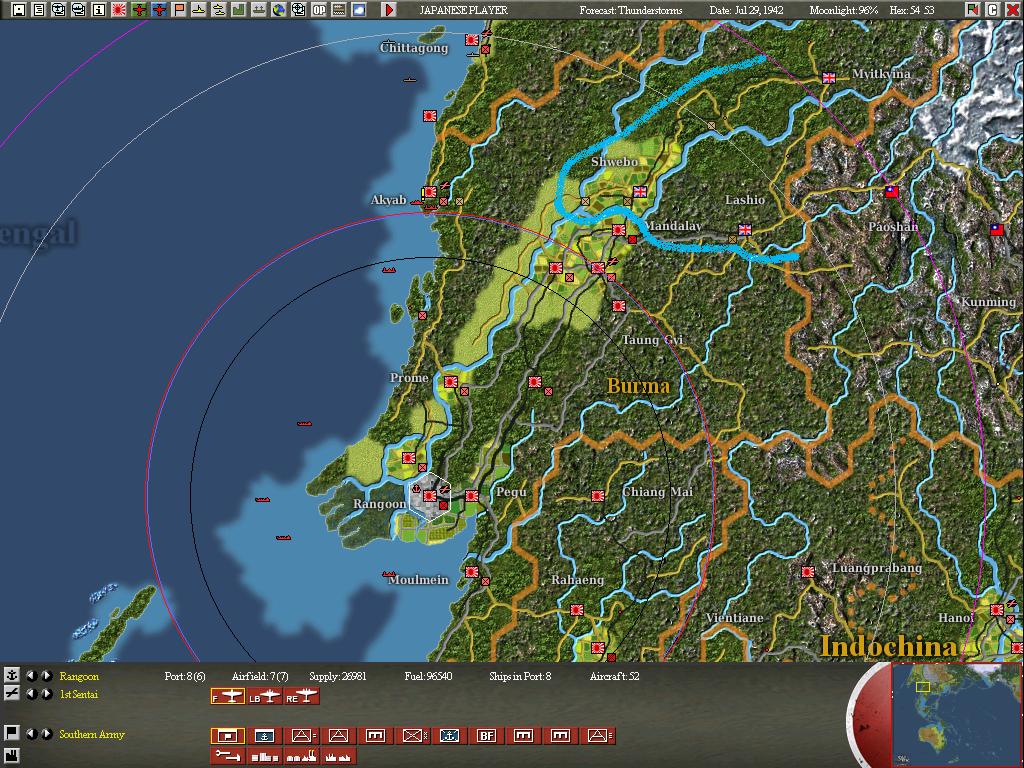Click the British flag unit near Lashio

[x=744, y=229]
